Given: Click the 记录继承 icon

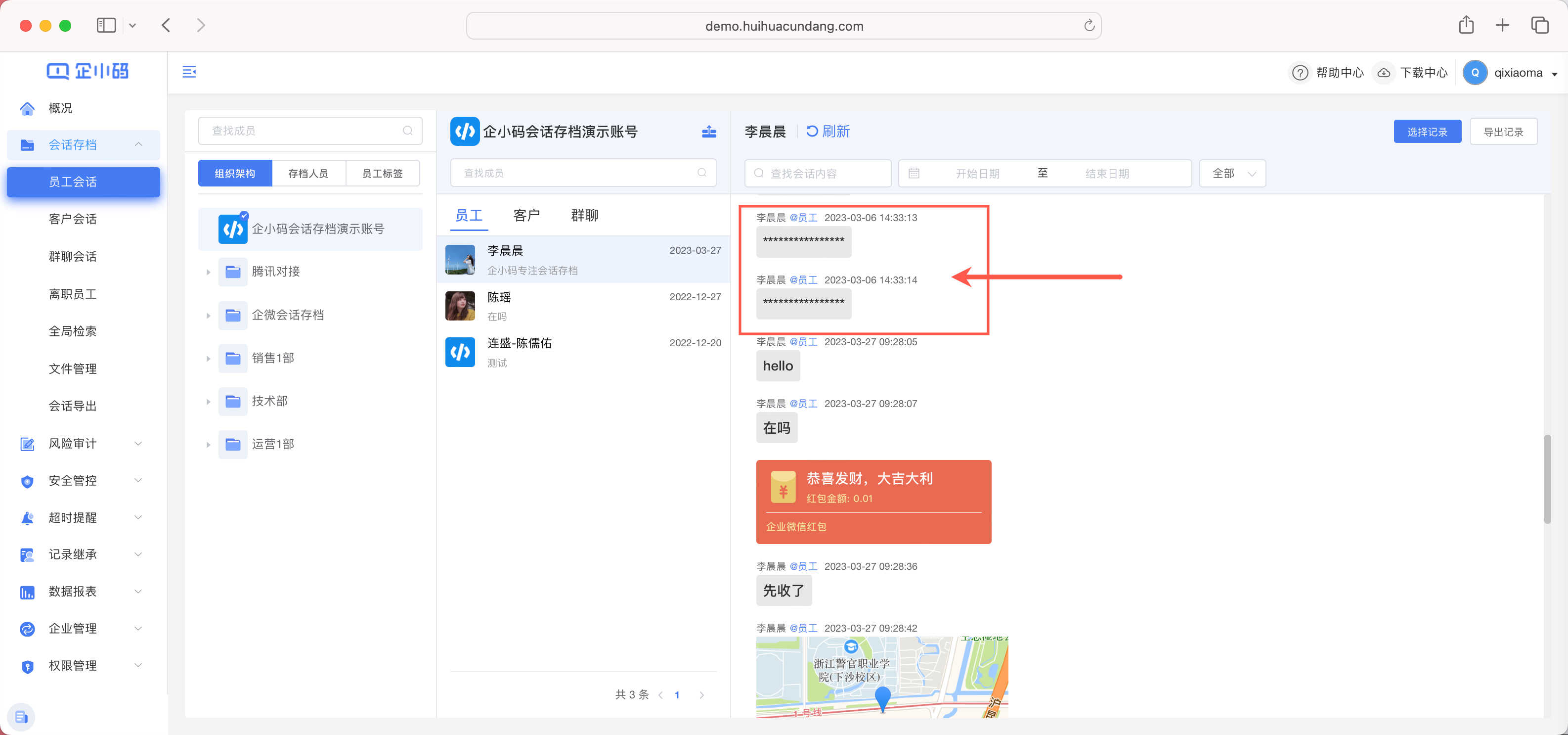Looking at the screenshot, I should tap(27, 555).
